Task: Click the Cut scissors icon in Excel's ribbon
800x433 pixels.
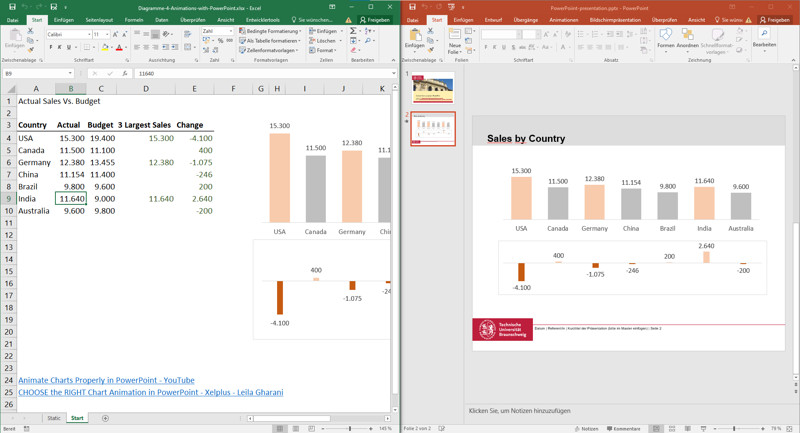Action: [31, 31]
